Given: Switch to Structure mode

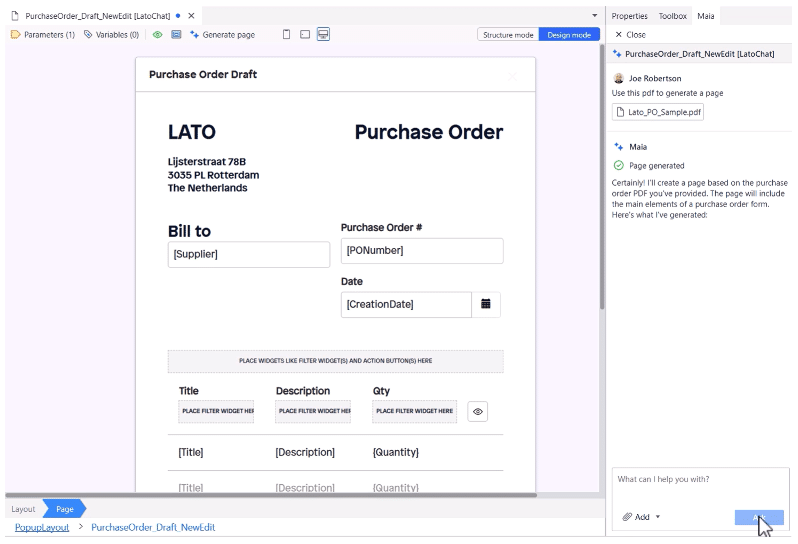Looking at the screenshot, I should coord(508,35).
